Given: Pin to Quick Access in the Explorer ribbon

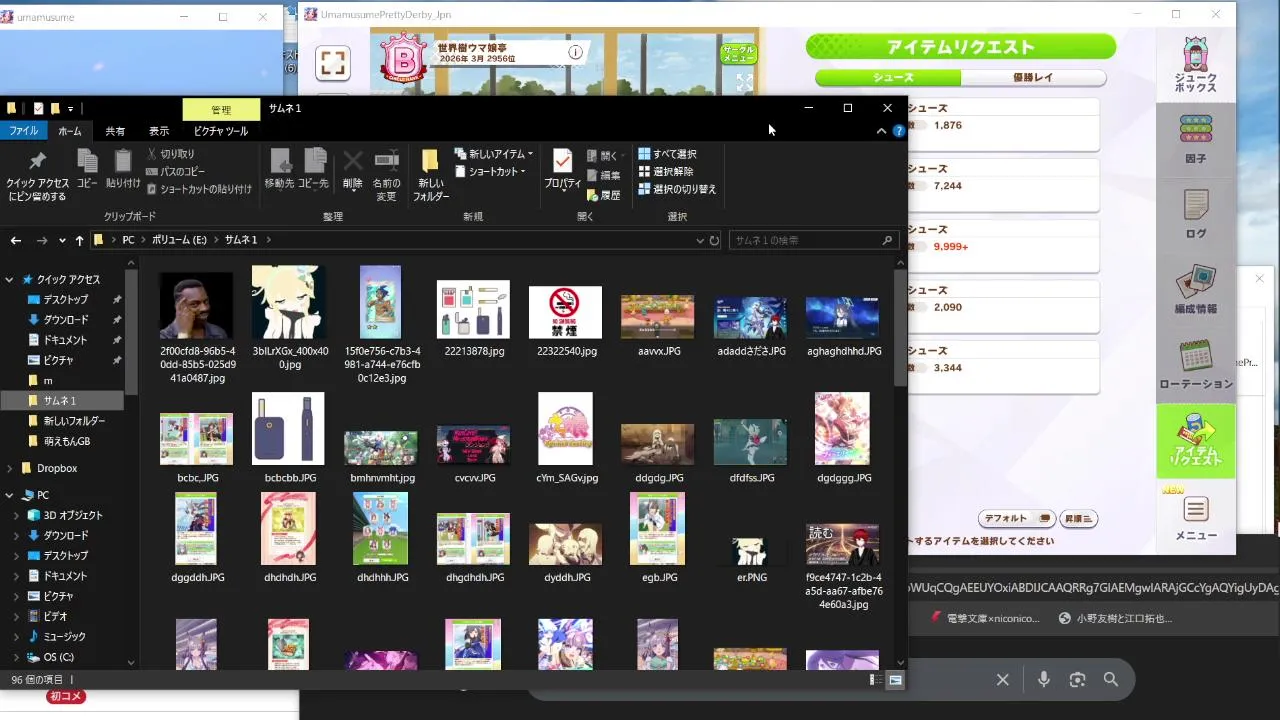Looking at the screenshot, I should coord(37,176).
